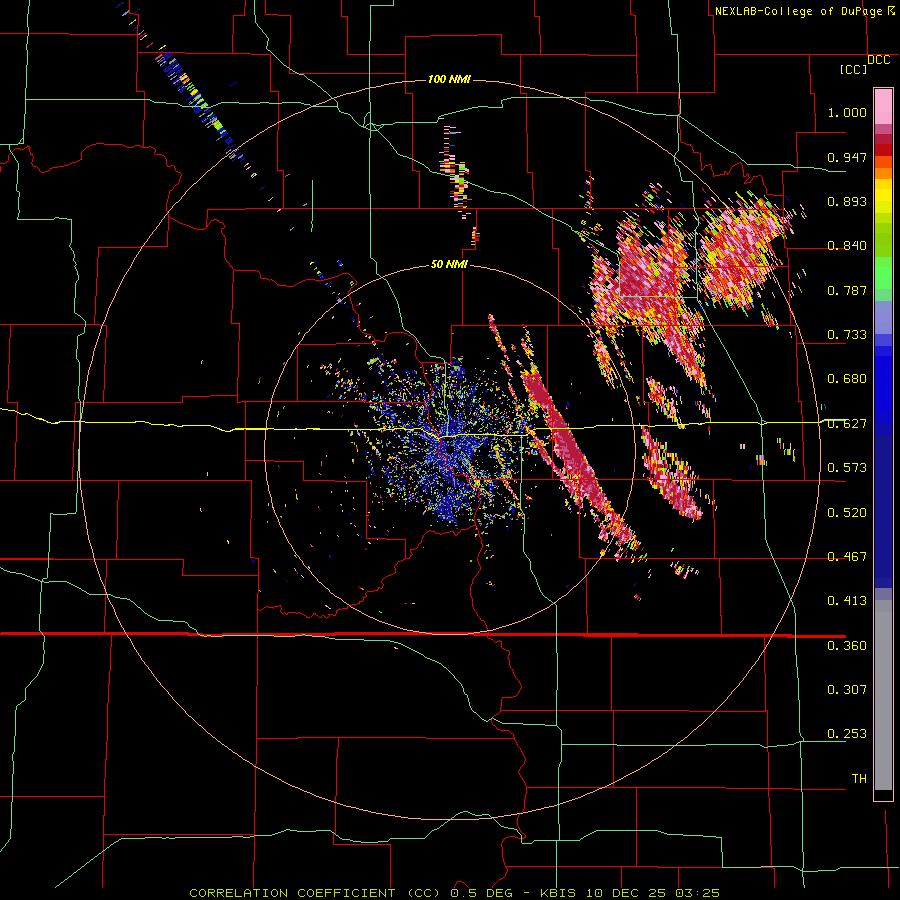Click the 0.787 value on the color scale
This screenshot has height=900, width=900.
(x=847, y=290)
